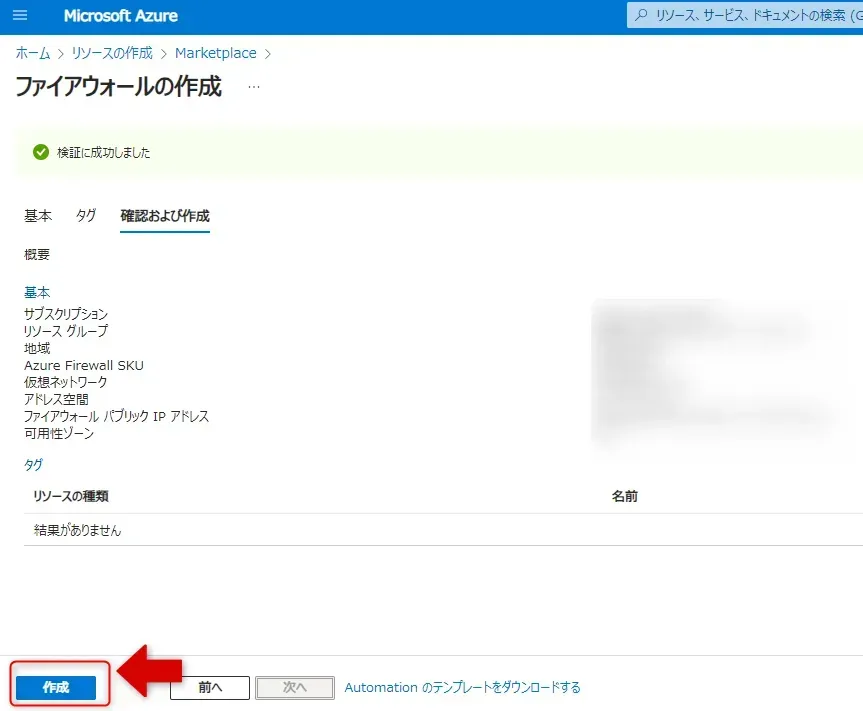Navigate to リソースの作成 breadcrumb link
This screenshot has height=711, width=863.
pos(112,53)
